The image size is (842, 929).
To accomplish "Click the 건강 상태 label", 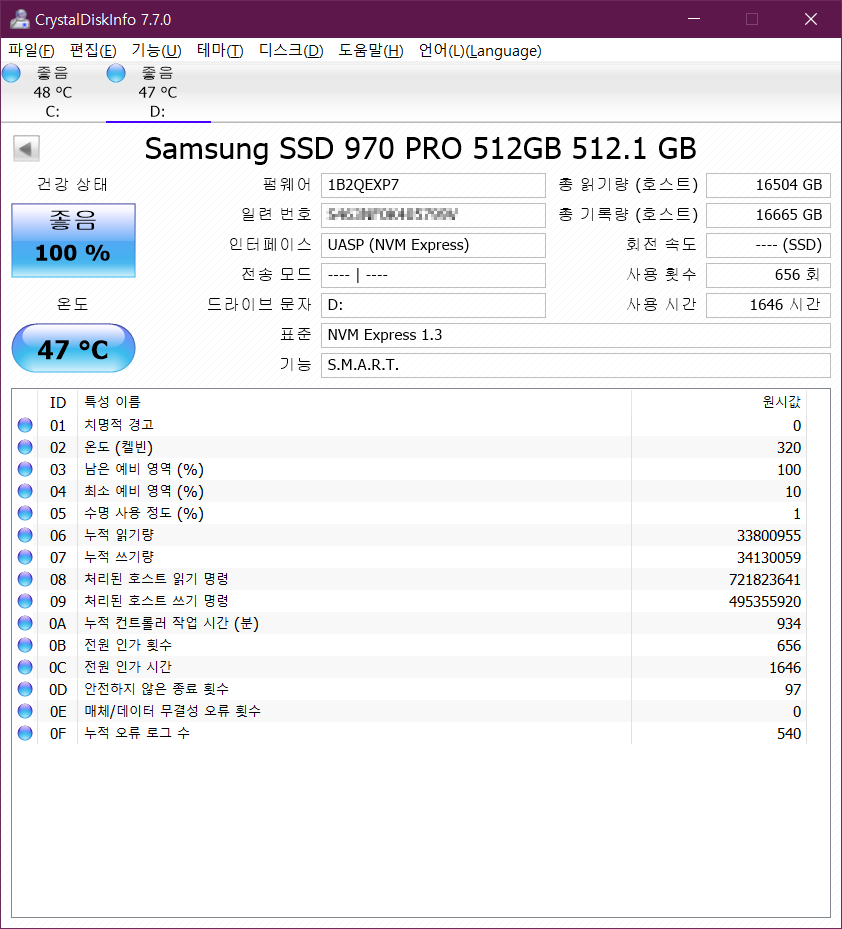I will tap(72, 184).
